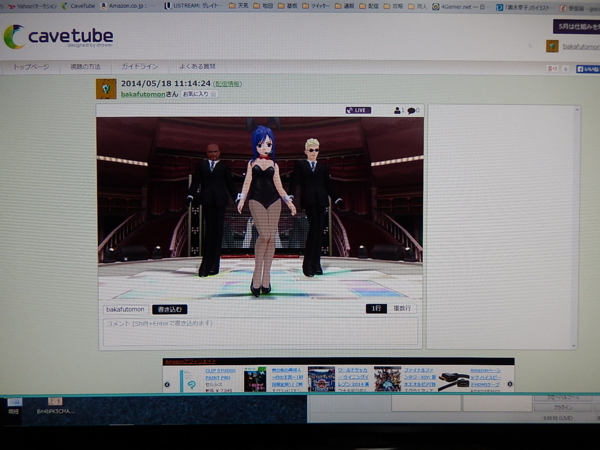Click the CLIP STUDIO product thumbnail
The image size is (600, 450).
pyautogui.click(x=190, y=380)
